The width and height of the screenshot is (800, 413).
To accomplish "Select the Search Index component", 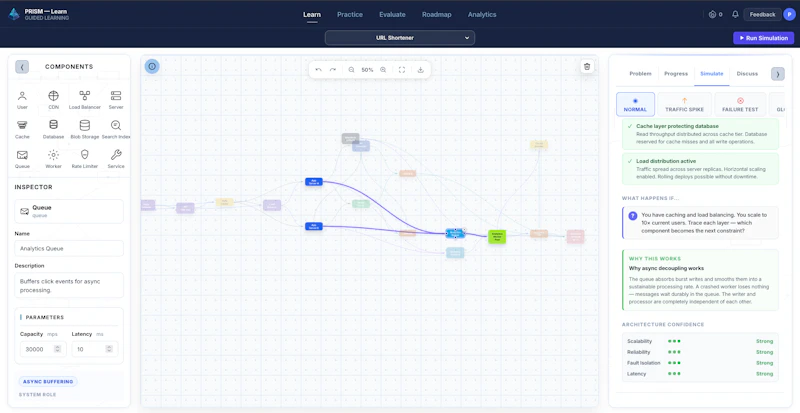I will (116, 129).
